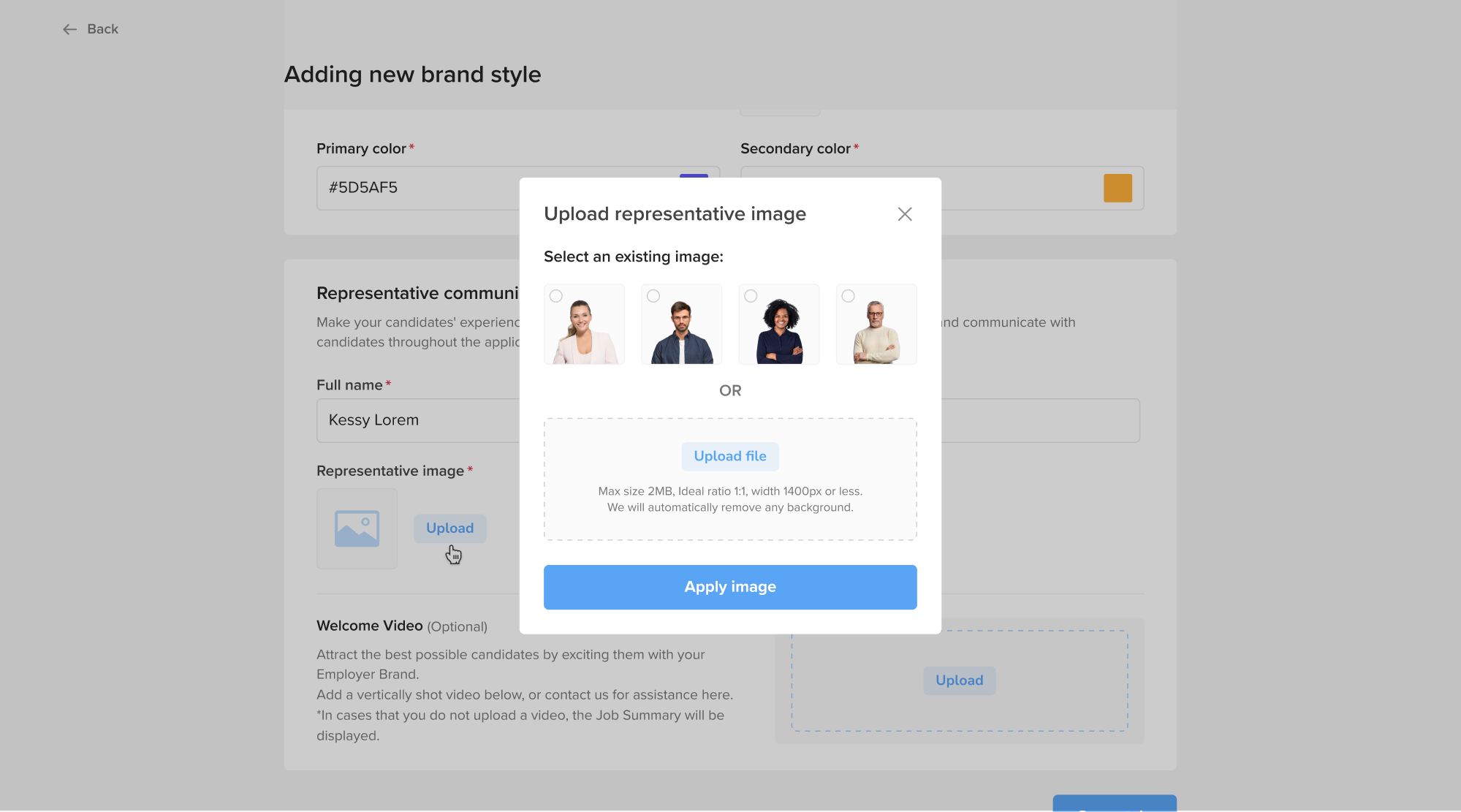Select the radio button on the bearded man's photo
Viewport: 1461px width, 812px height.
653,295
